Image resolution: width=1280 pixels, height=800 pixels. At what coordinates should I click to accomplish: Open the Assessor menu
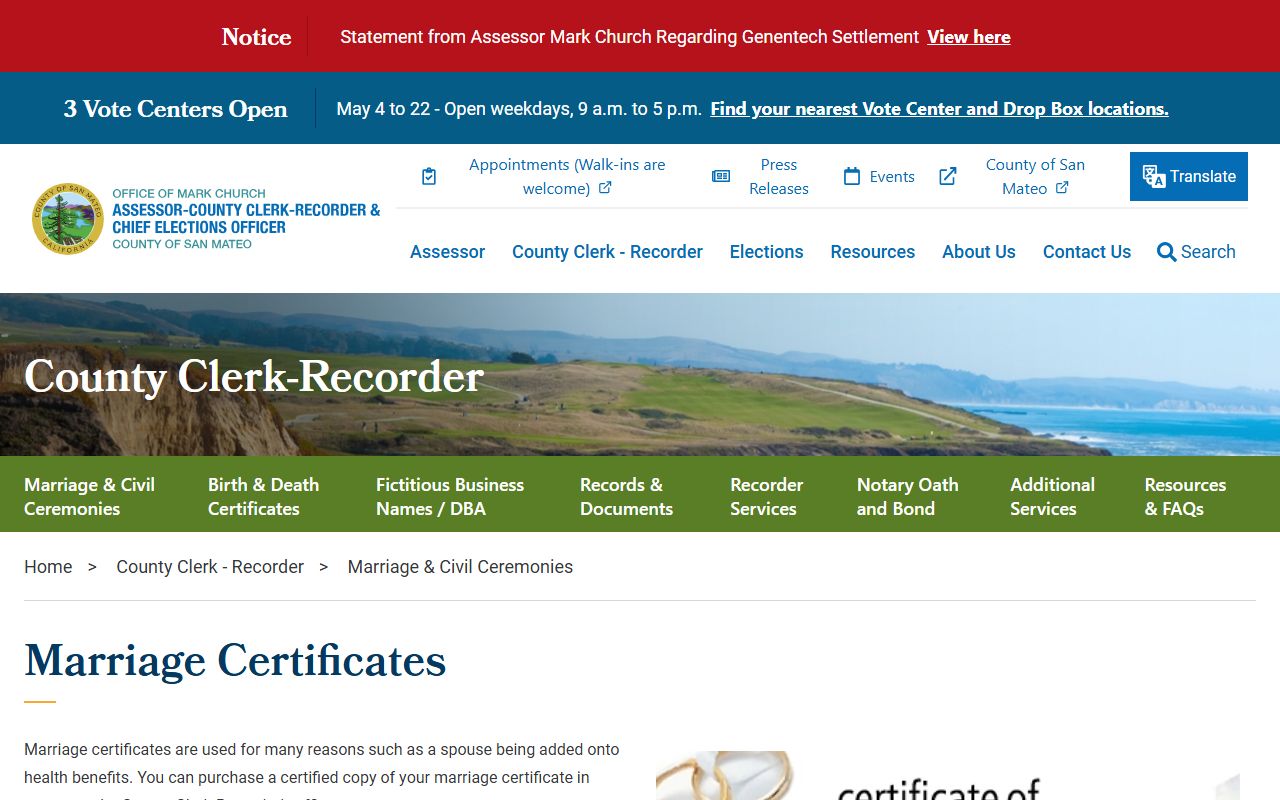pos(447,252)
